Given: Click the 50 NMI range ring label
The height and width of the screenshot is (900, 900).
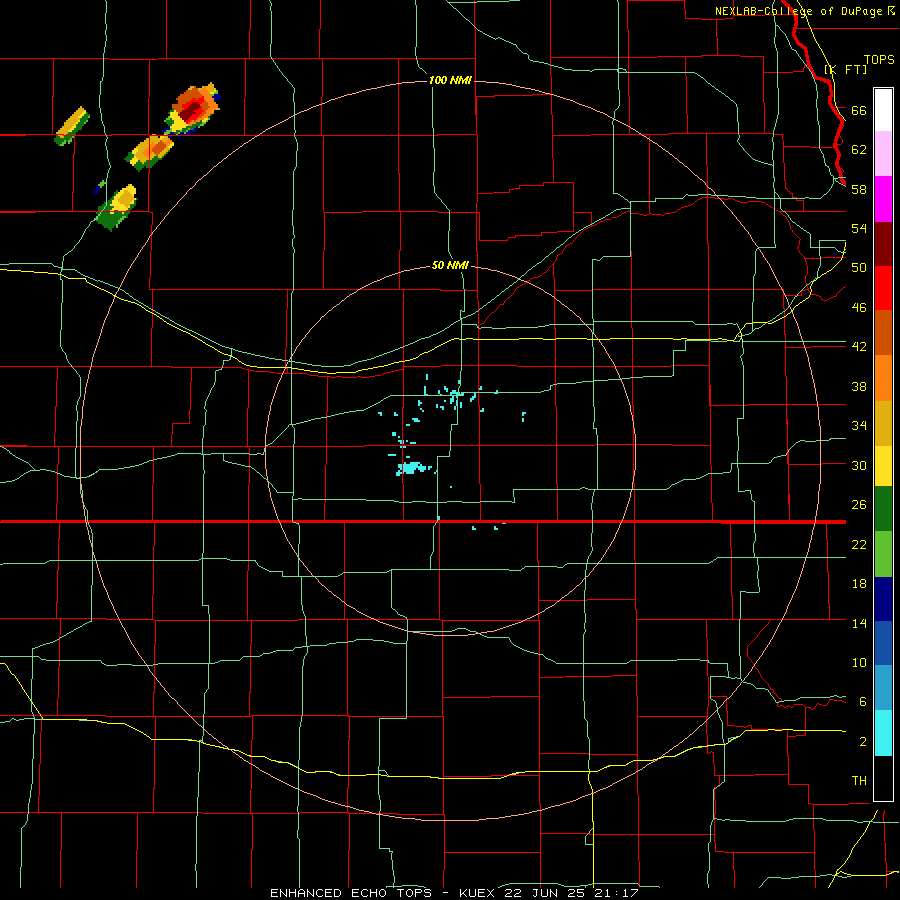Looking at the screenshot, I should [x=450, y=265].
